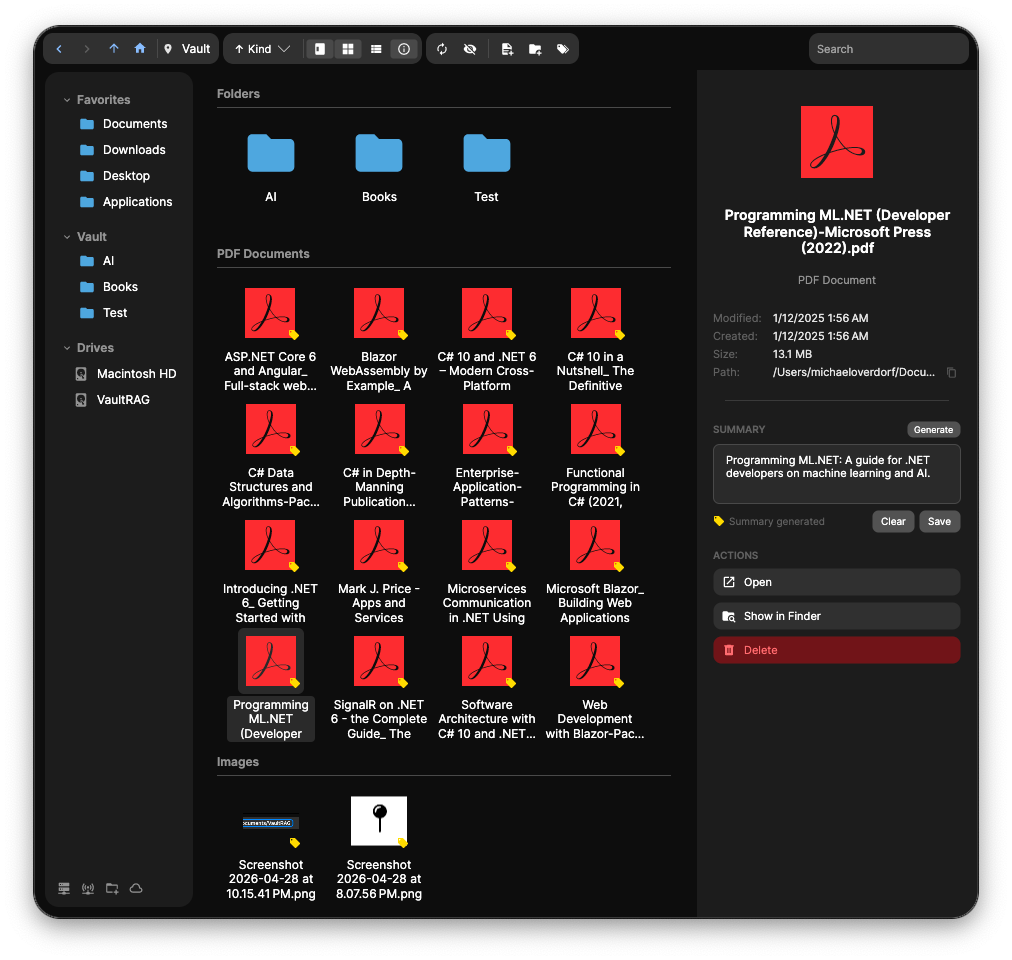Image resolution: width=1012 pixels, height=960 pixels.
Task: Toggle hidden files visibility
Action: (470, 49)
